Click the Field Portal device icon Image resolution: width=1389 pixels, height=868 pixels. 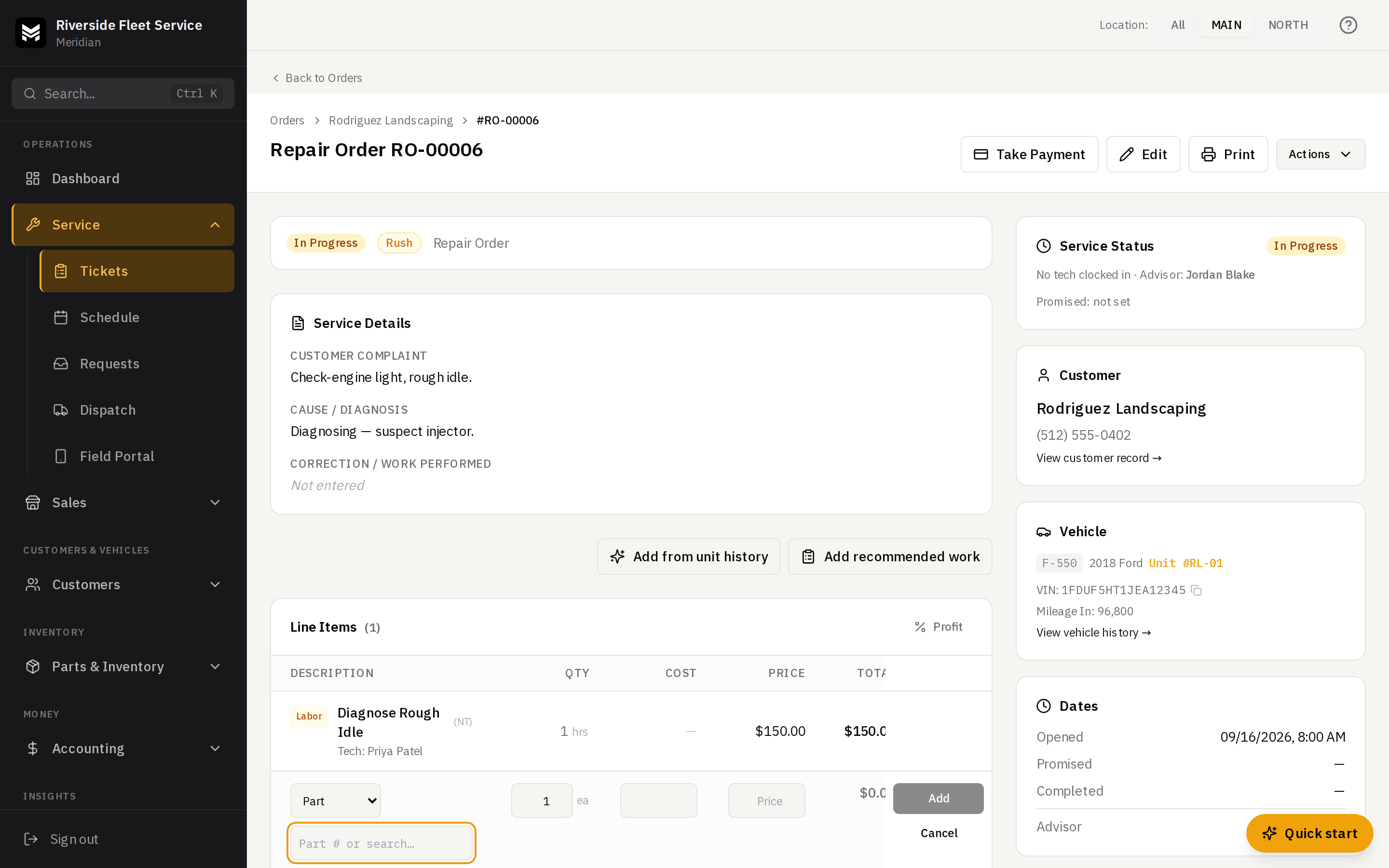(x=61, y=456)
